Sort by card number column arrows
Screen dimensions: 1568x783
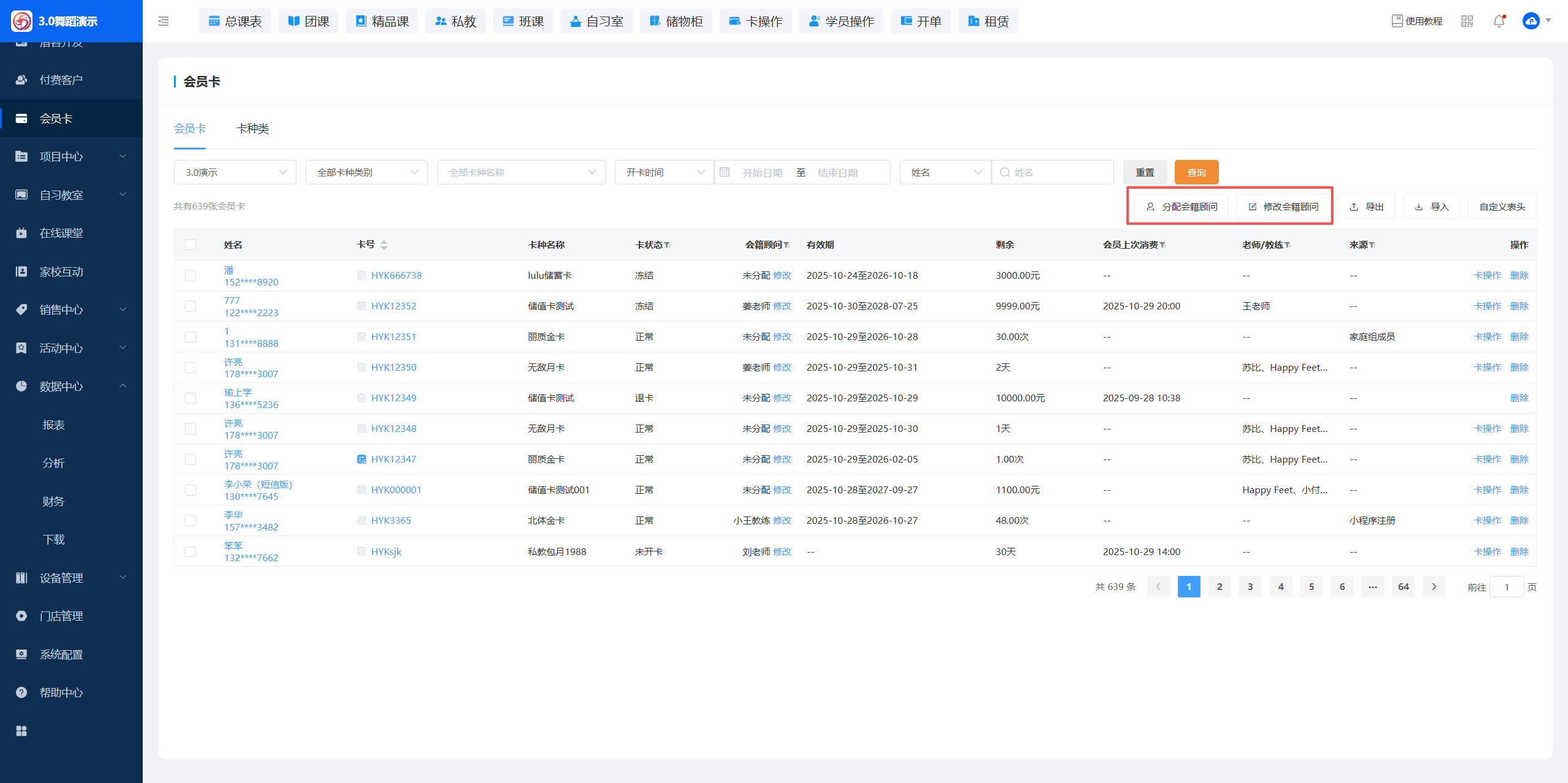tap(384, 245)
